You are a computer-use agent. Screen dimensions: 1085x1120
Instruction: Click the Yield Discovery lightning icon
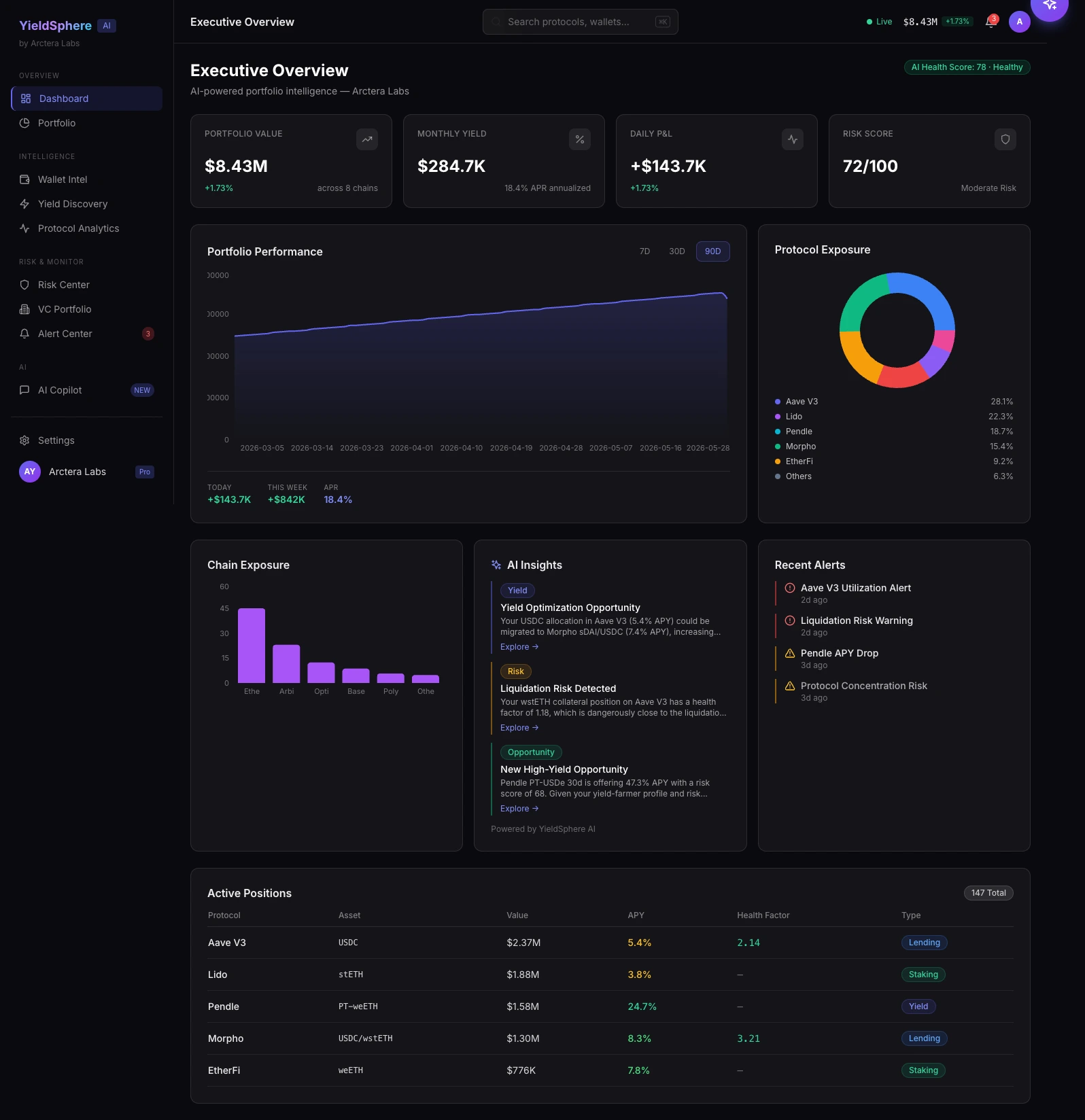tap(24, 204)
